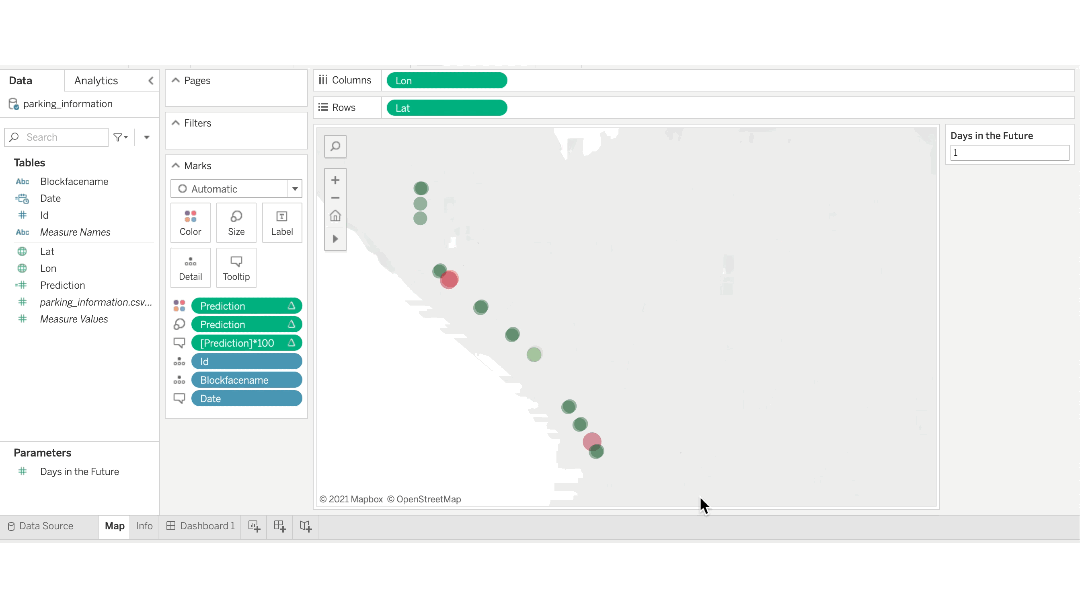Open the Detail marks card

click(x=190, y=267)
